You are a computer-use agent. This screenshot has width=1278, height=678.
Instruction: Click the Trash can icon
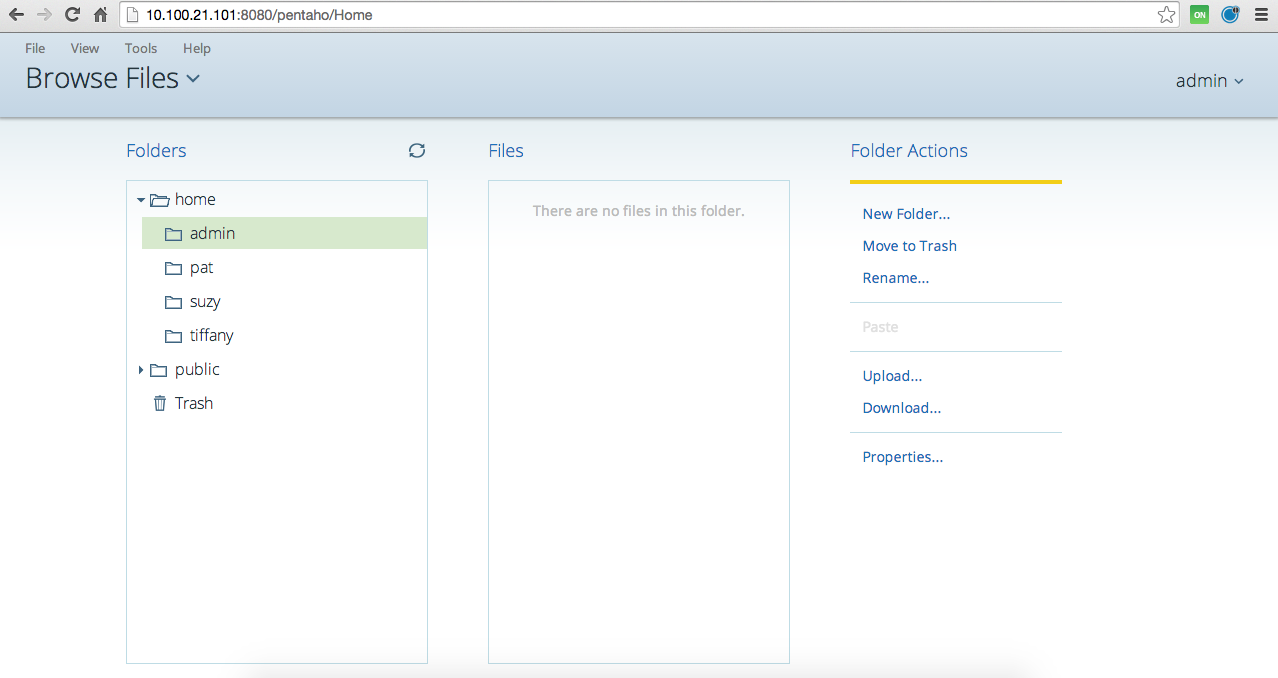[x=160, y=403]
